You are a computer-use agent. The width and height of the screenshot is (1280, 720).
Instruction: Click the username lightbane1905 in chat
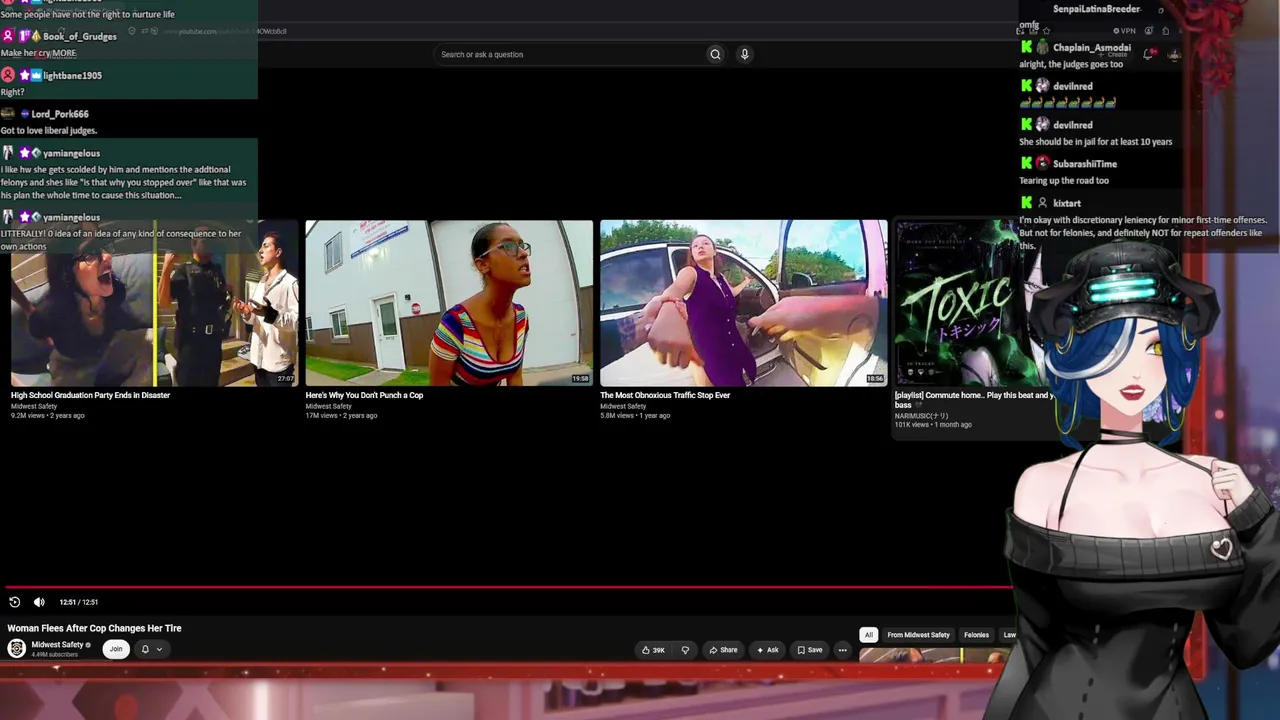click(72, 76)
